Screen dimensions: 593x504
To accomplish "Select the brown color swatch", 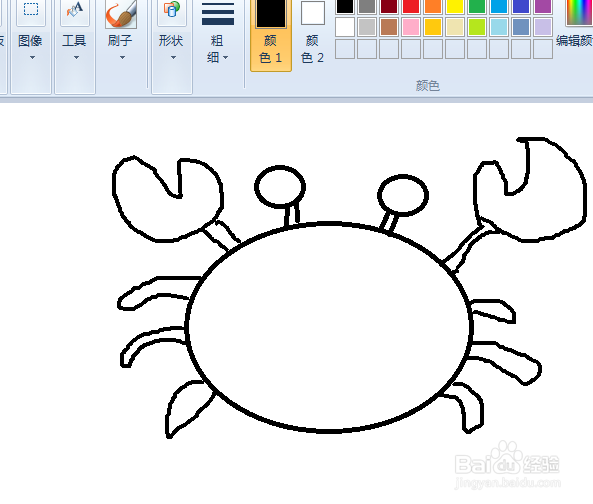I will [389, 27].
